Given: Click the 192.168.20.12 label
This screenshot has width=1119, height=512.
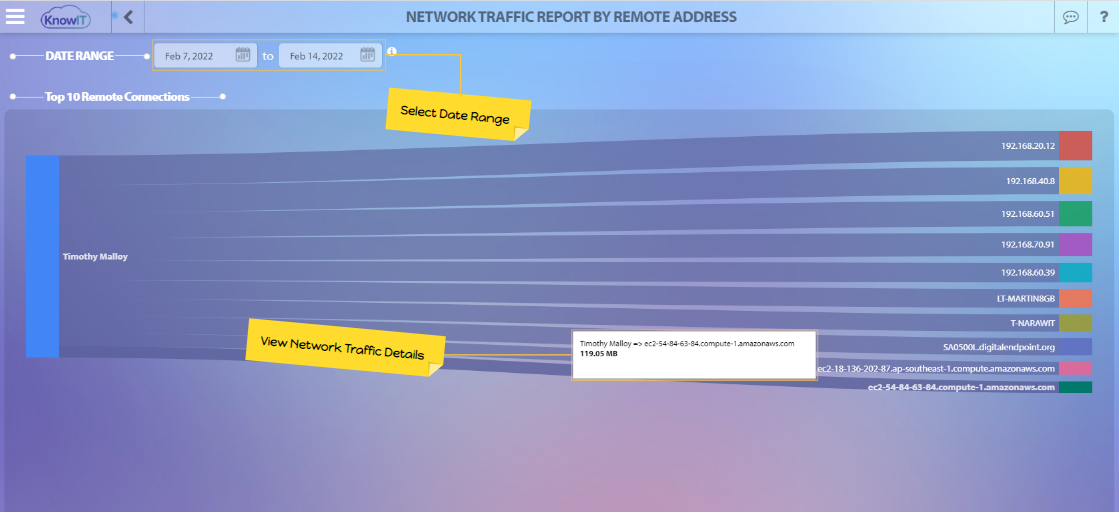Looking at the screenshot, I should tap(1027, 145).
